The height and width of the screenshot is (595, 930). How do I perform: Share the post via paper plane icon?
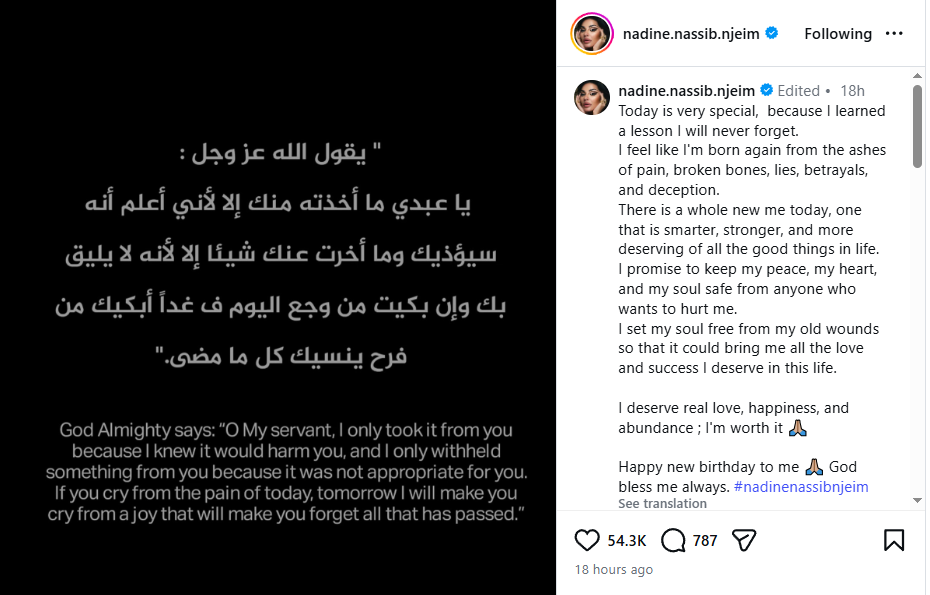click(743, 541)
